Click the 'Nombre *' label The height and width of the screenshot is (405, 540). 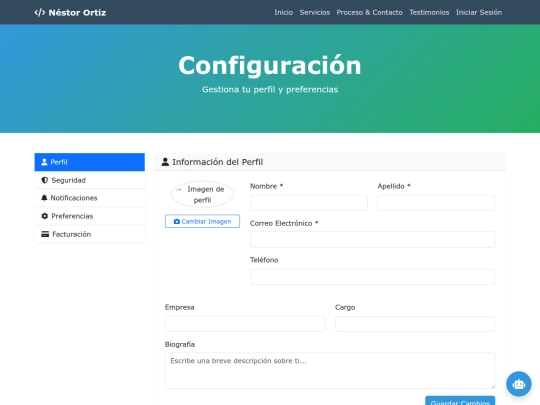[x=267, y=186]
